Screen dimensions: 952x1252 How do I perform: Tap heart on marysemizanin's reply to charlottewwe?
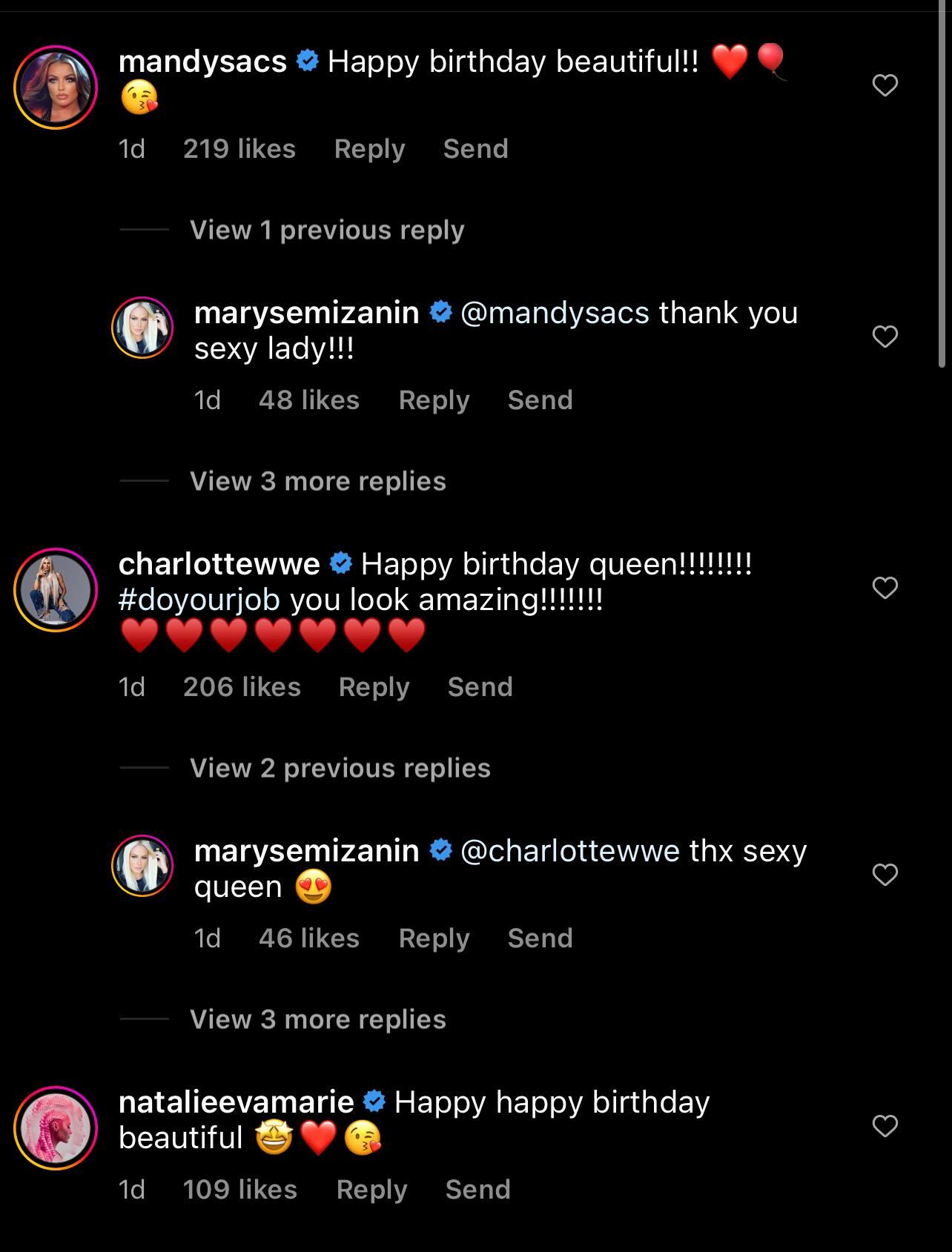[x=885, y=875]
